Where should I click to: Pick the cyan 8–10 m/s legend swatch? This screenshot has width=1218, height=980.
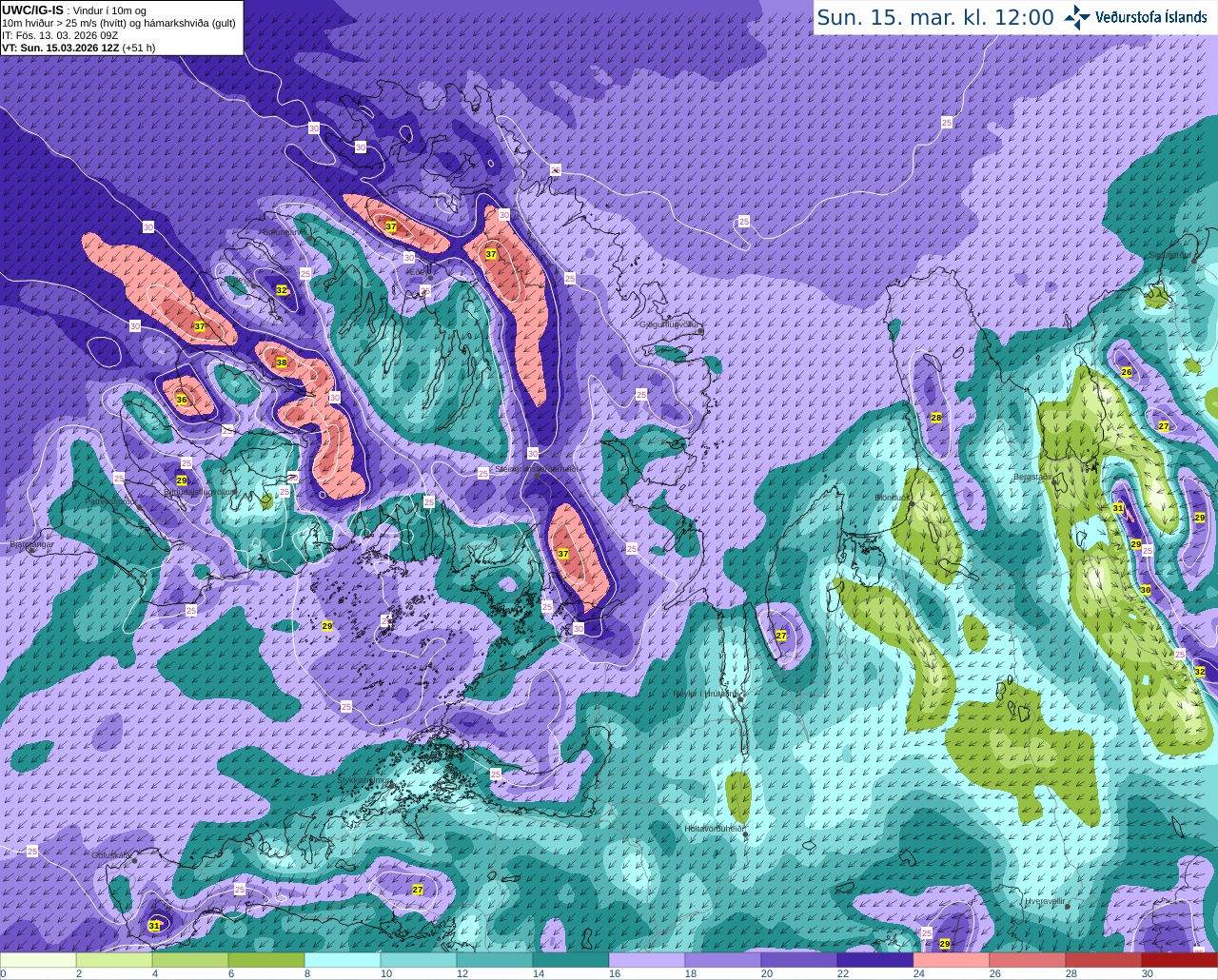(343, 960)
